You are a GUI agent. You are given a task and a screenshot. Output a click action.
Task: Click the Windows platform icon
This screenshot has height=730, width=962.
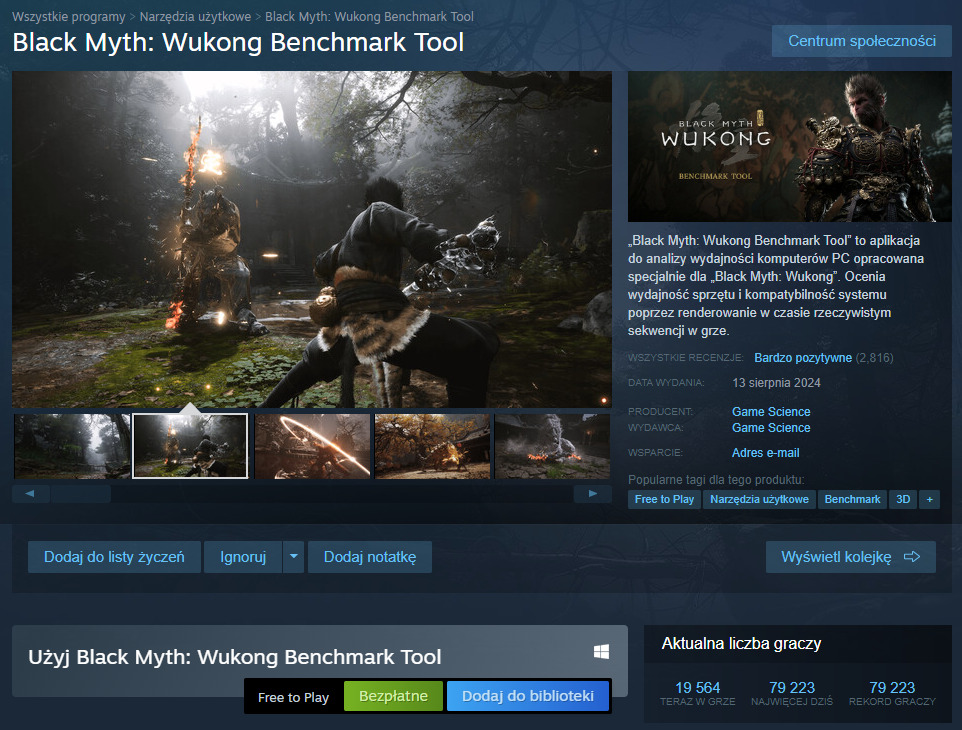coord(601,652)
